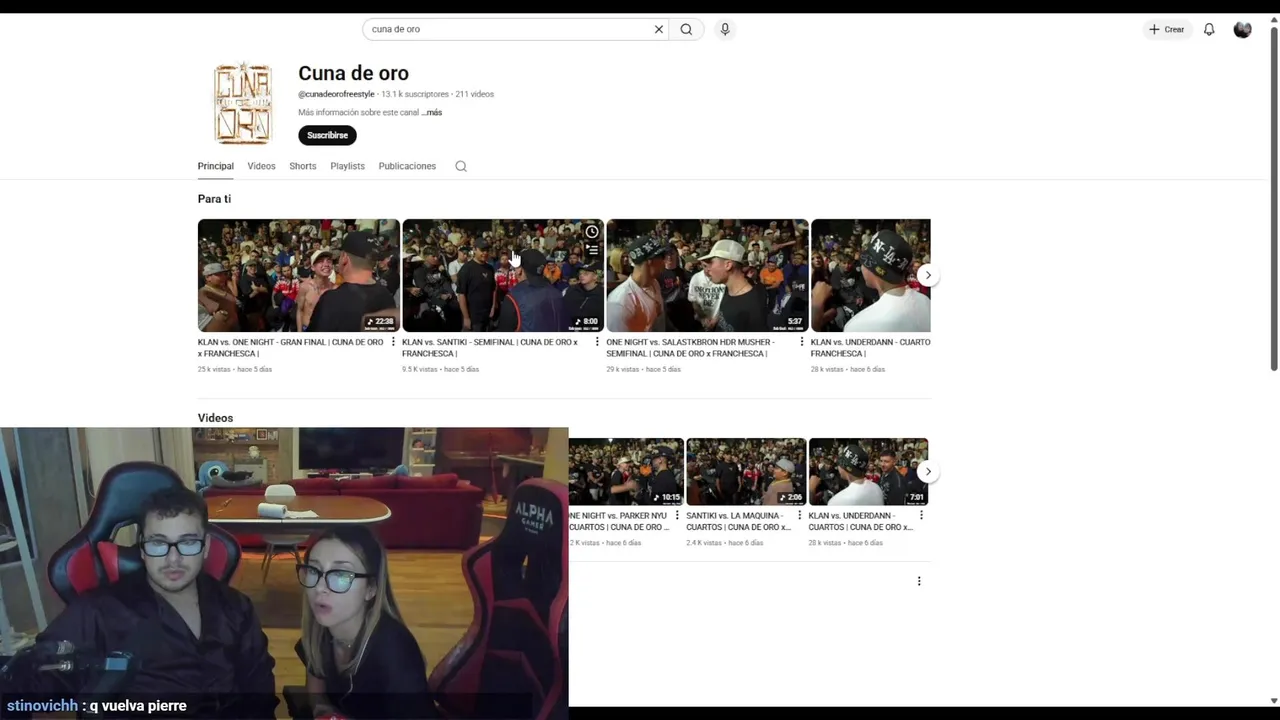Click the Videos section heading
The width and height of the screenshot is (1280, 720).
[215, 418]
